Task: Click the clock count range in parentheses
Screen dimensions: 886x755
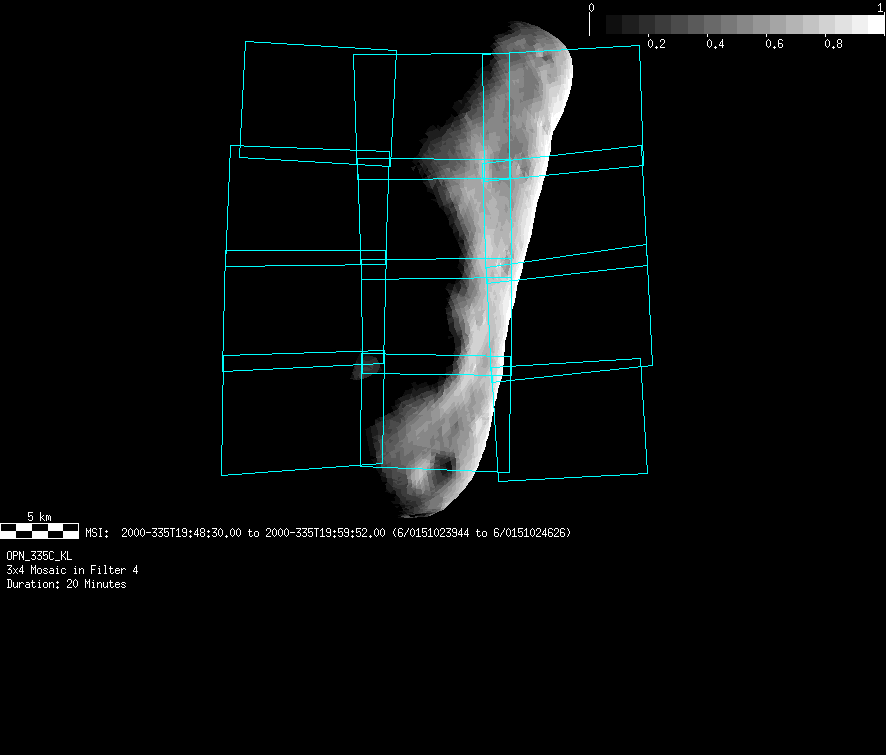Action: point(481,533)
